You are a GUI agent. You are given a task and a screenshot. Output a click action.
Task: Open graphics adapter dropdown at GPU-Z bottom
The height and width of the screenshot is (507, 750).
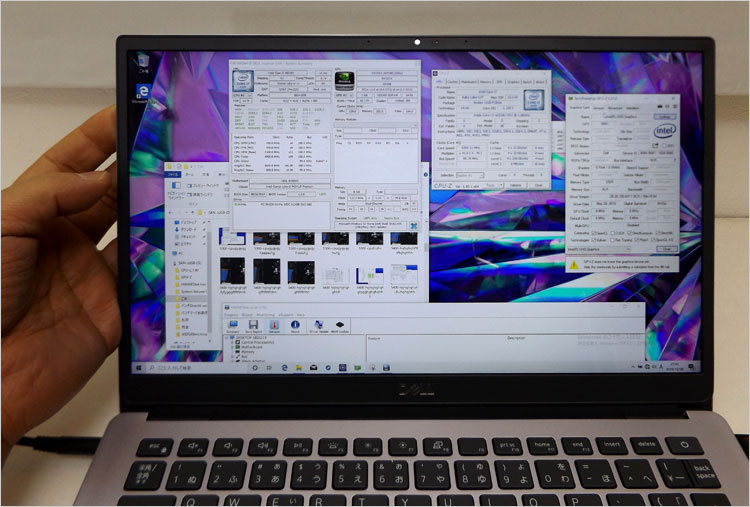click(598, 249)
